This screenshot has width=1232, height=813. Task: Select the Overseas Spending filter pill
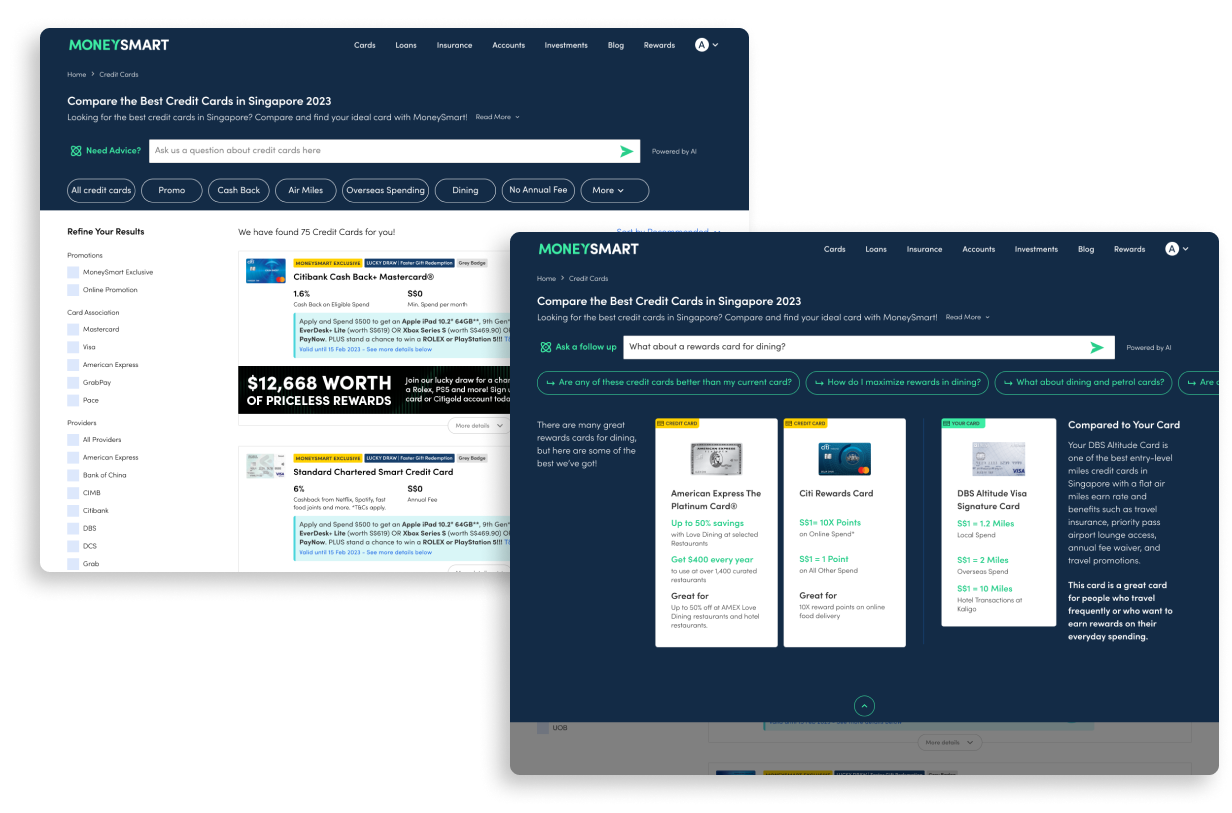pos(386,190)
